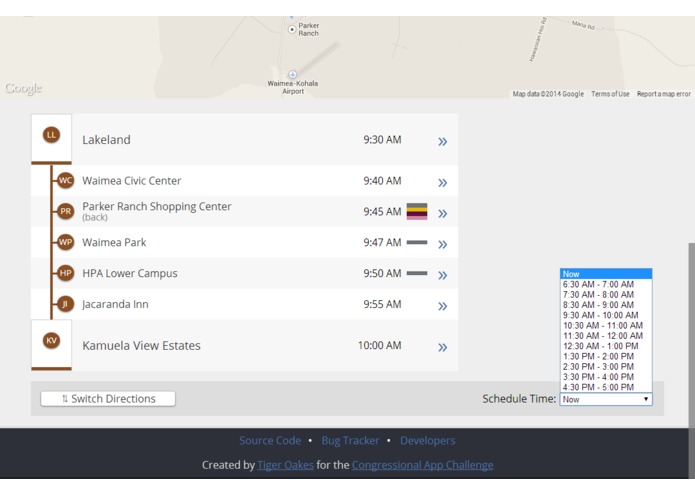Open the Developers footer link
The width and height of the screenshot is (695, 494).
(427, 440)
